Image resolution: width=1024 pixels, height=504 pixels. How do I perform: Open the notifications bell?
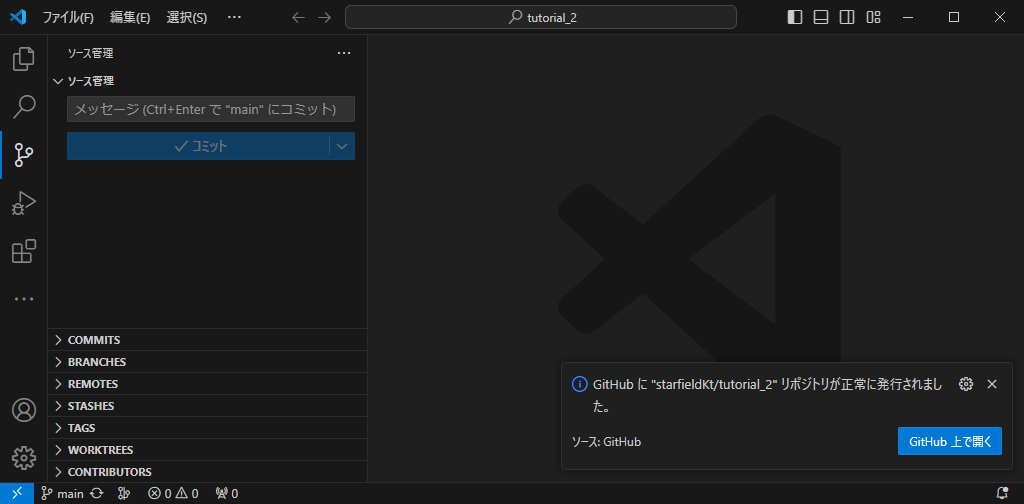coord(1002,494)
